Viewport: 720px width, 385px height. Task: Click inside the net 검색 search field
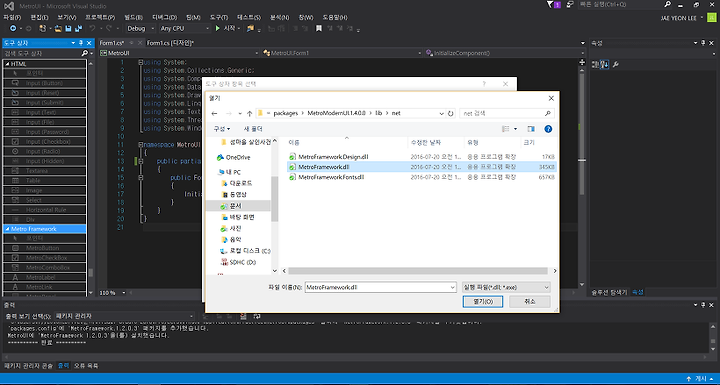coord(507,113)
